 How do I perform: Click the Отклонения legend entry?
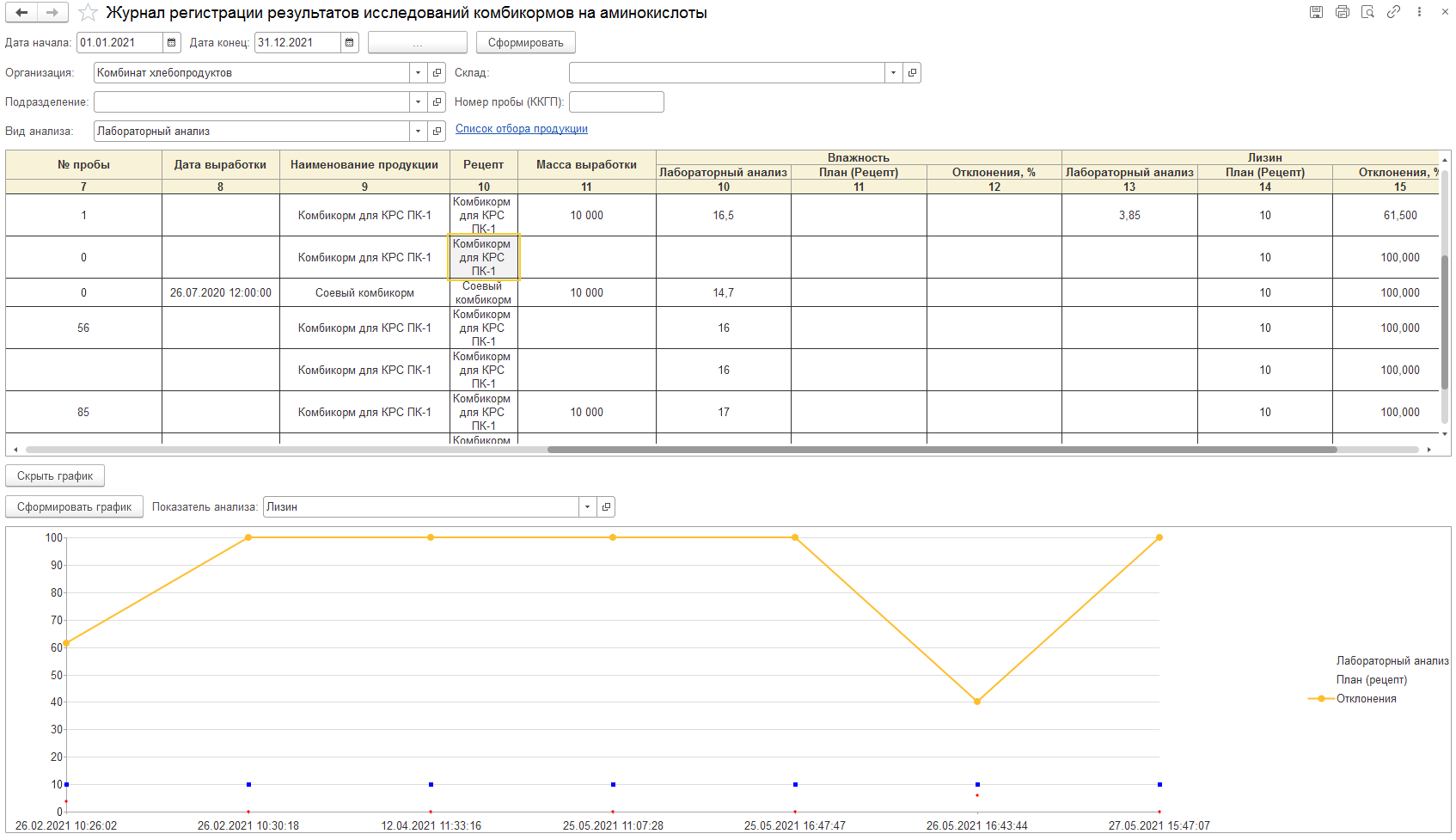[x=1353, y=699]
